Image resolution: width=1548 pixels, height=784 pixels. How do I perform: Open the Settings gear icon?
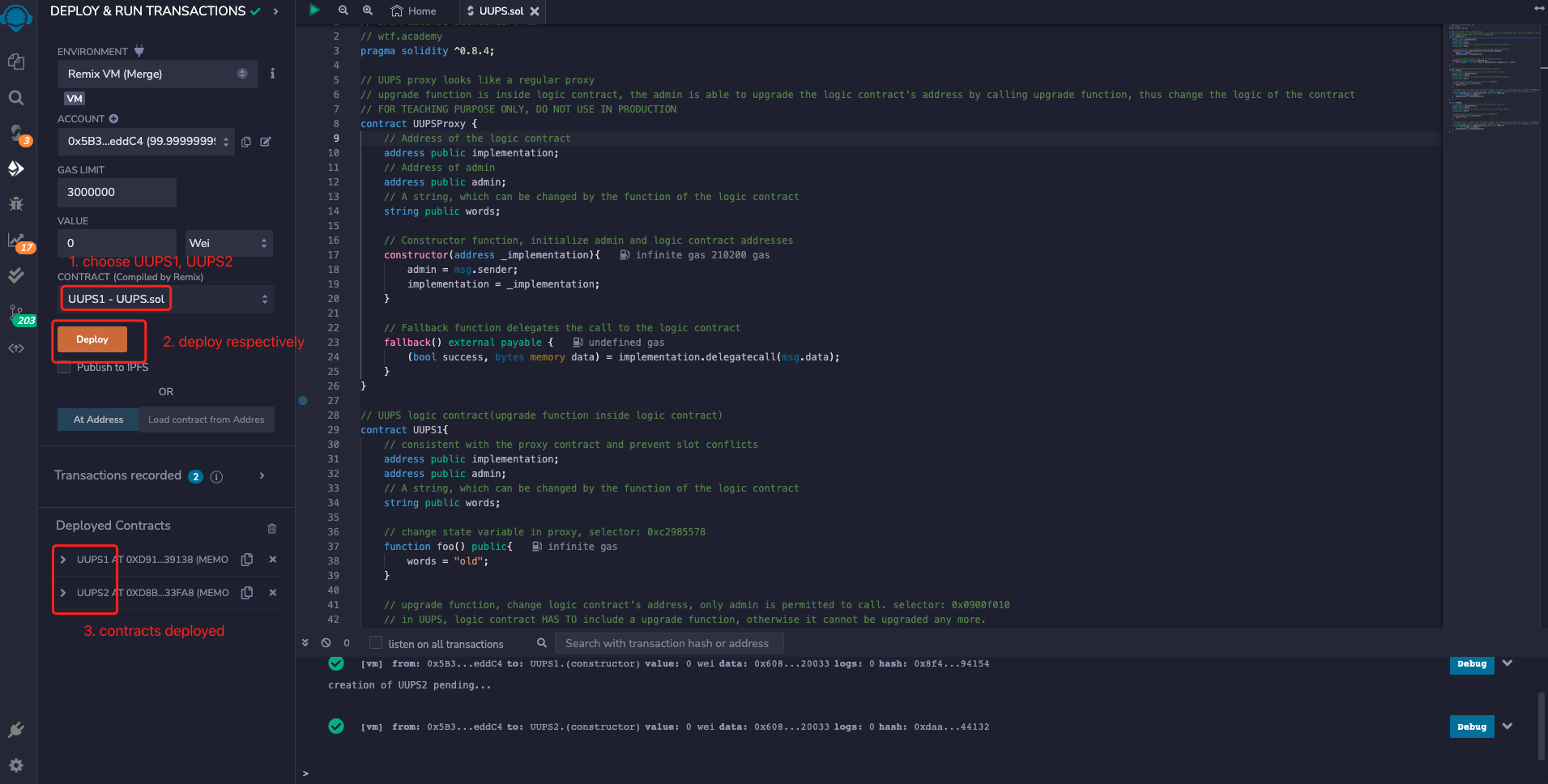[16, 765]
